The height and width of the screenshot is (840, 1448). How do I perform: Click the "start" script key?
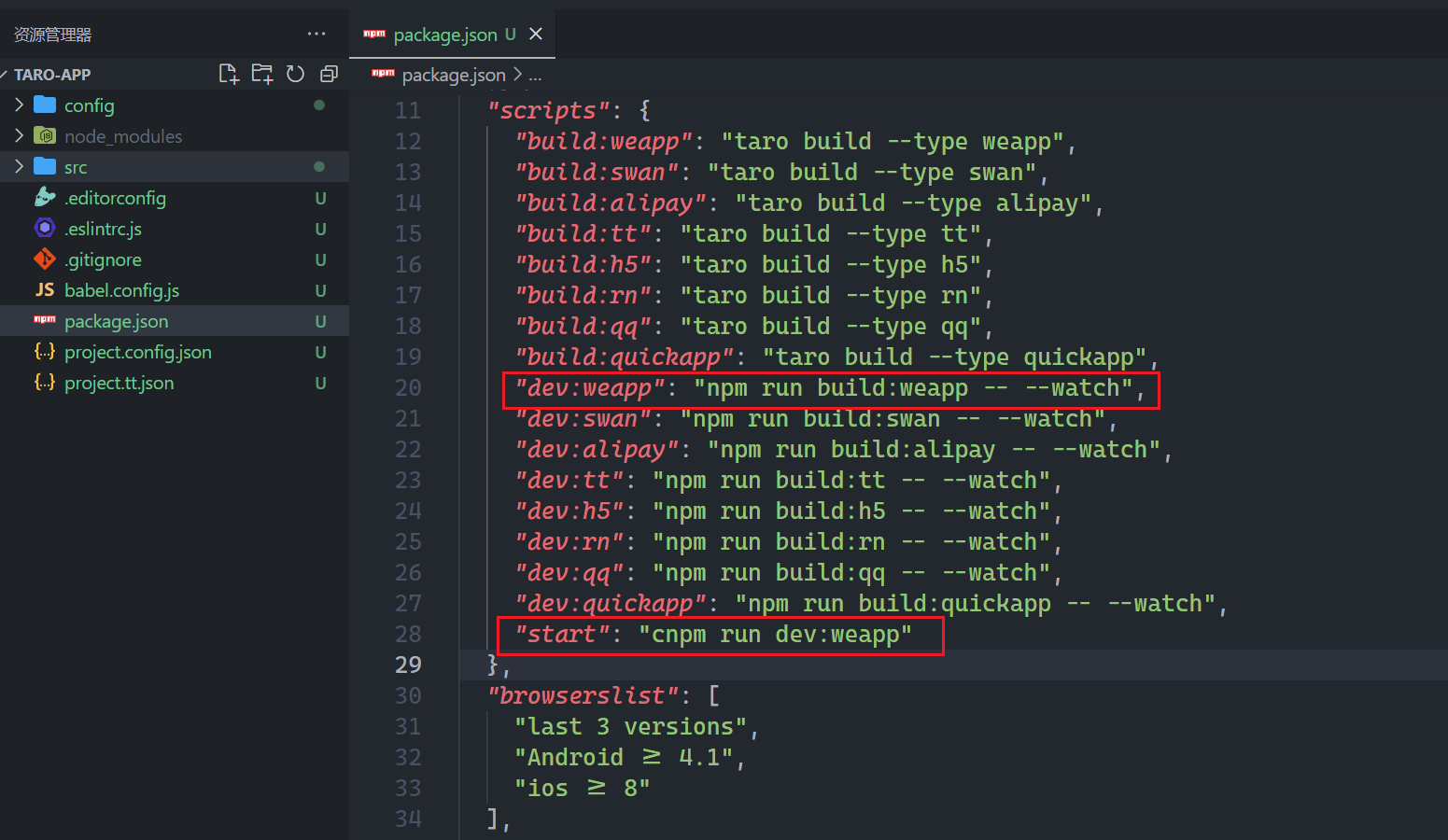click(562, 634)
